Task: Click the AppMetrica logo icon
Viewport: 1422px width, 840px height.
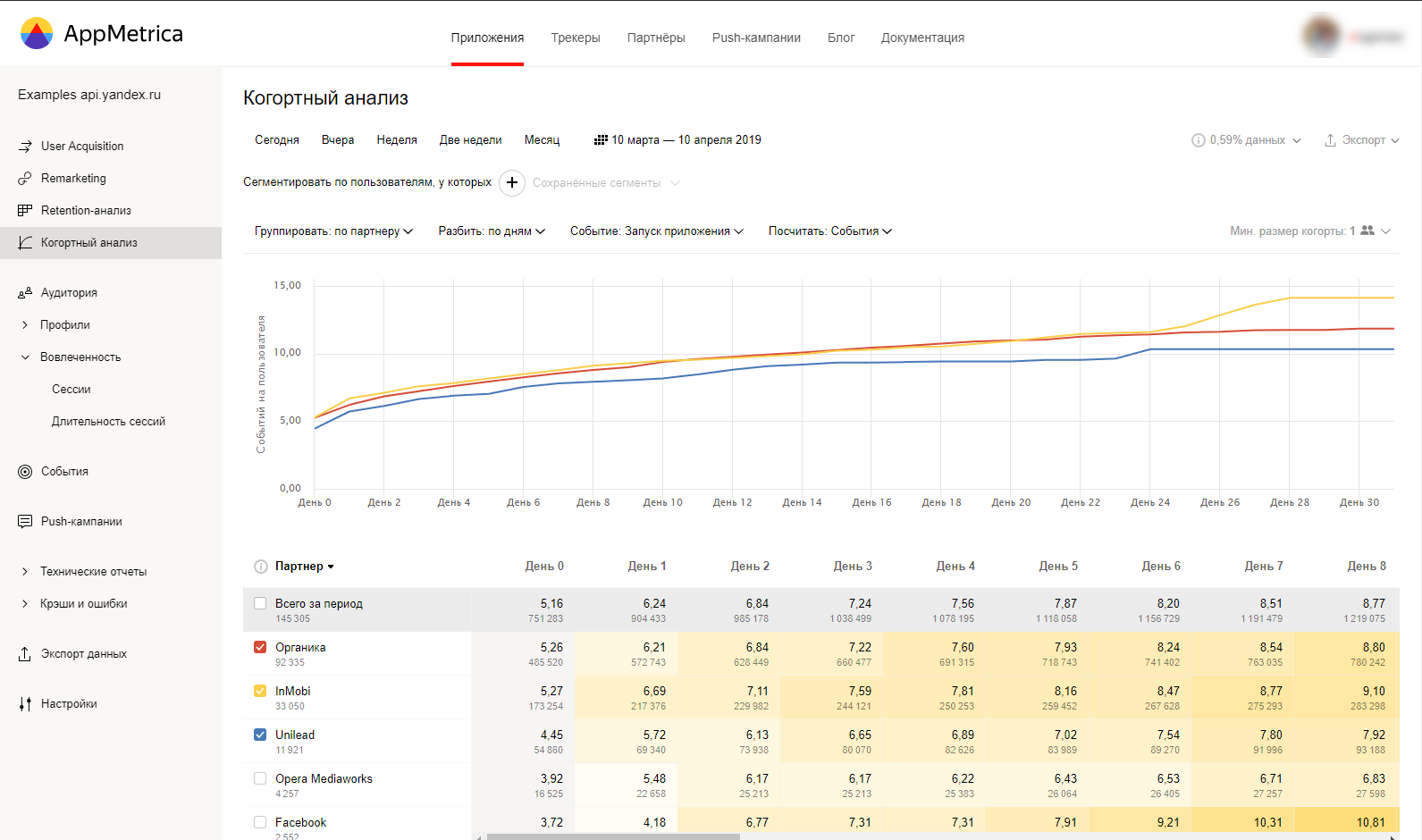Action: click(x=37, y=33)
